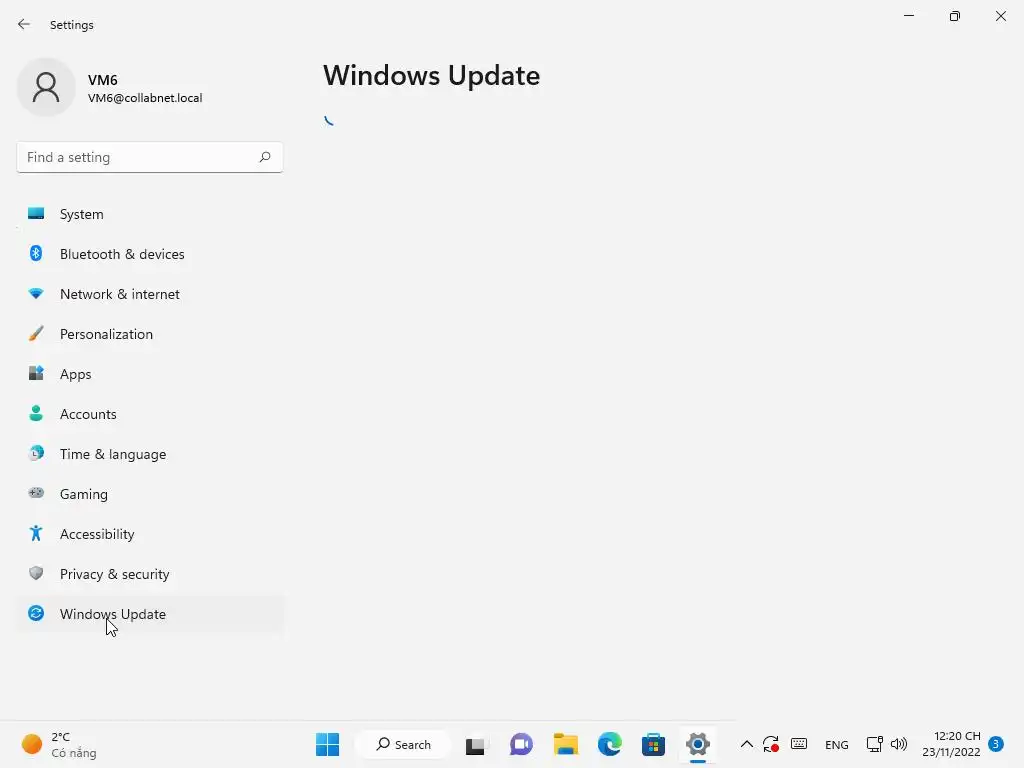This screenshot has width=1024, height=768.
Task: Launch Microsoft Edge from the taskbar
Action: [x=610, y=744]
